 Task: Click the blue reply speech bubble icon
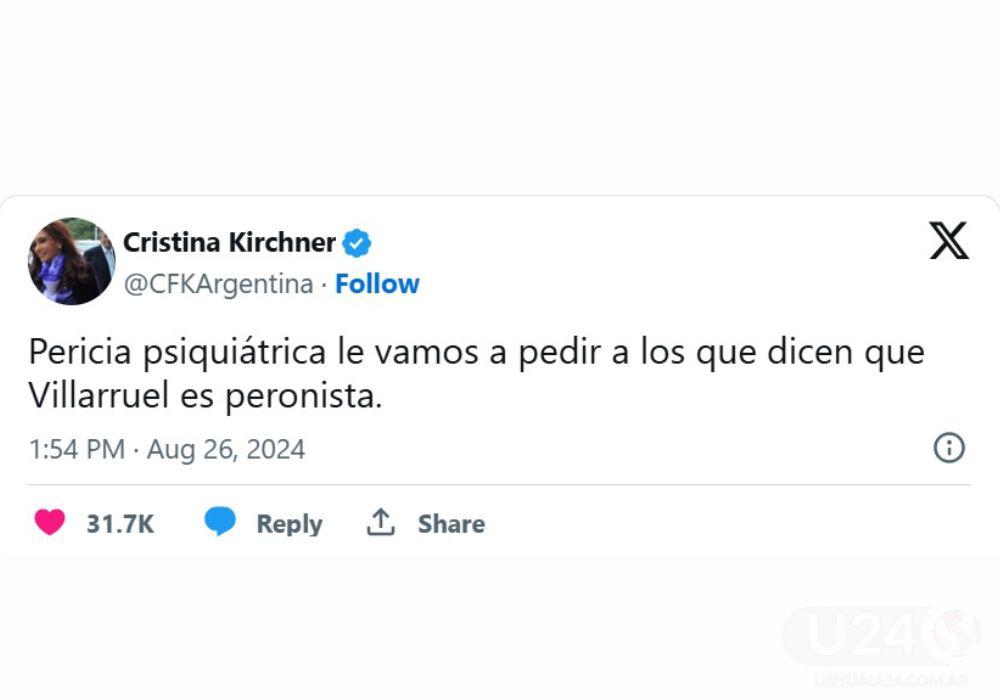pyautogui.click(x=221, y=522)
